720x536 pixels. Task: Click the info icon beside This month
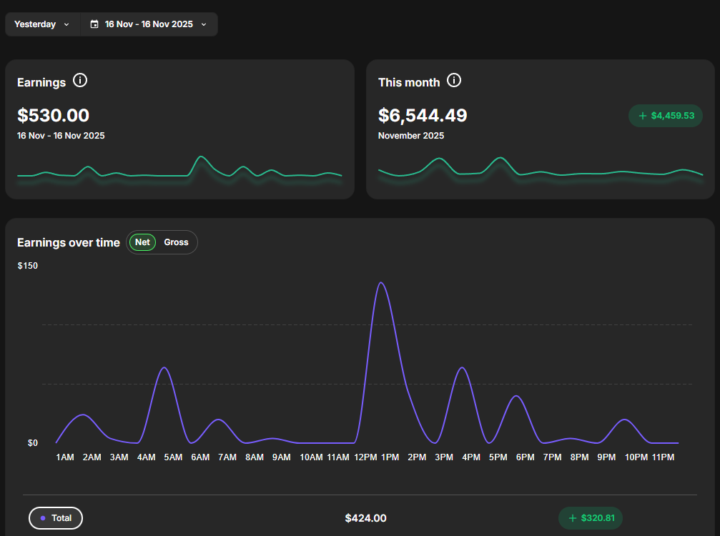(x=454, y=81)
